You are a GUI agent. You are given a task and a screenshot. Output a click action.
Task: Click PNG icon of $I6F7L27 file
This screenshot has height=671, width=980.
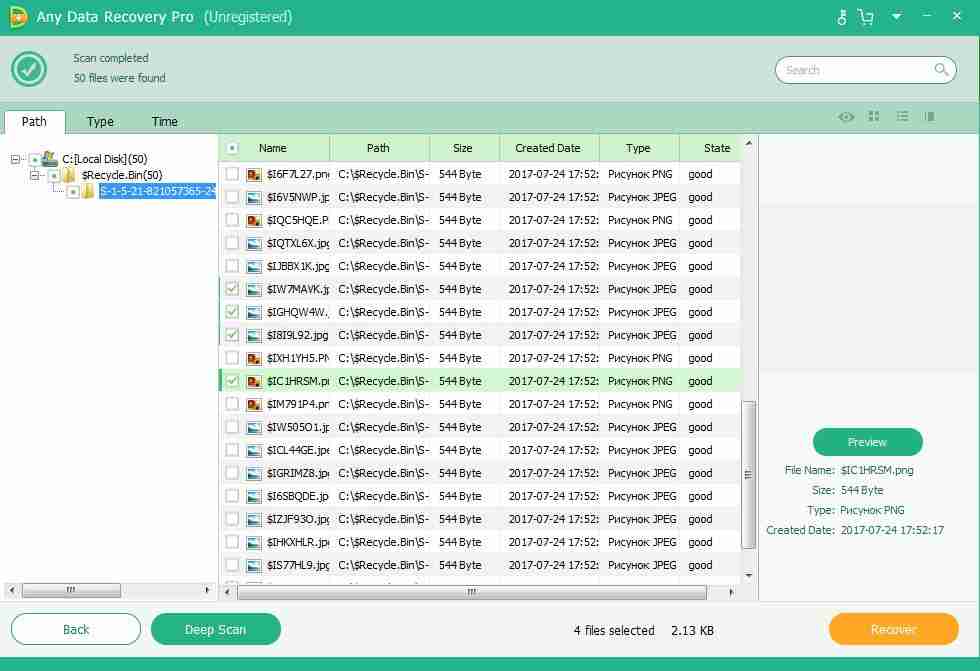254,174
